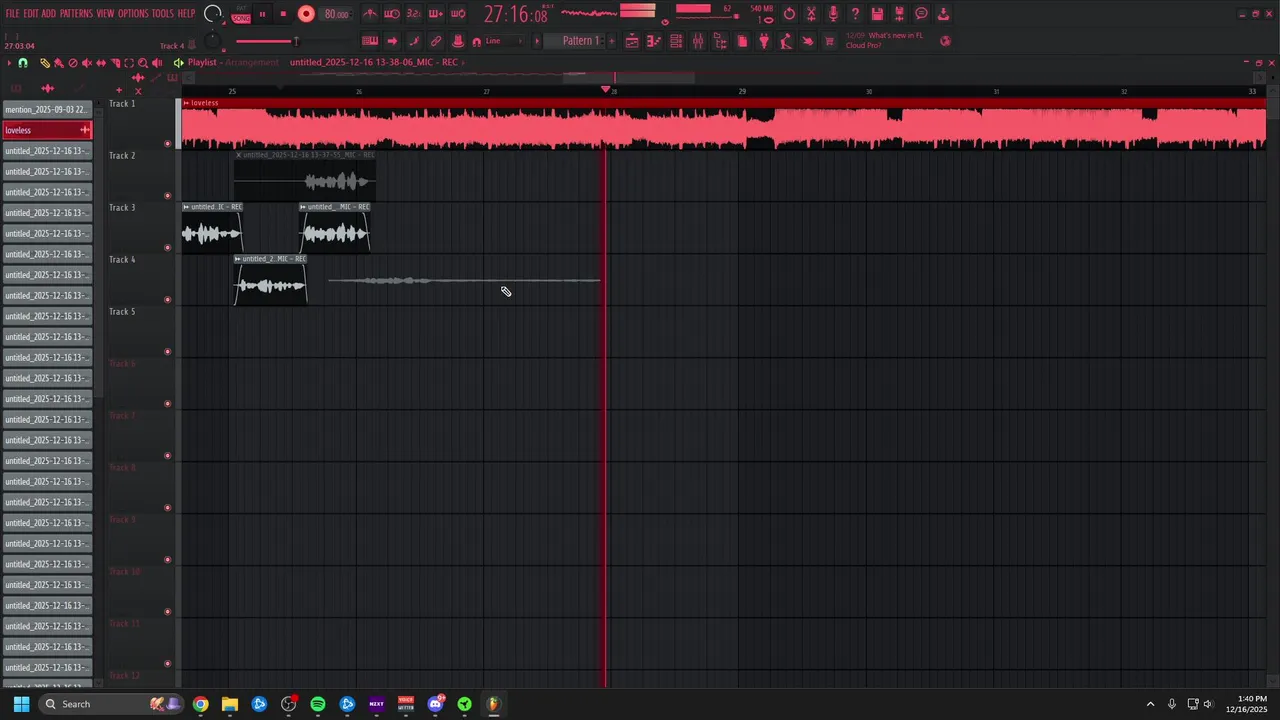Image resolution: width=1280 pixels, height=720 pixels.
Task: Open the What's new in FL Cloud Pro news
Action: tap(885, 41)
